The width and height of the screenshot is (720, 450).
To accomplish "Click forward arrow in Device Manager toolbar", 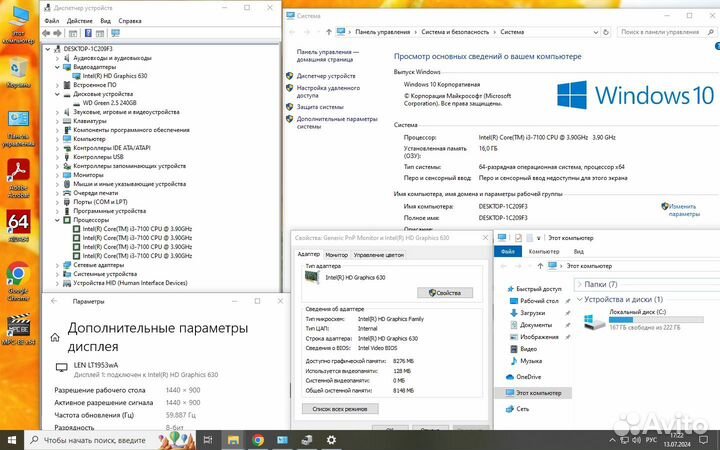I will click(57, 33).
